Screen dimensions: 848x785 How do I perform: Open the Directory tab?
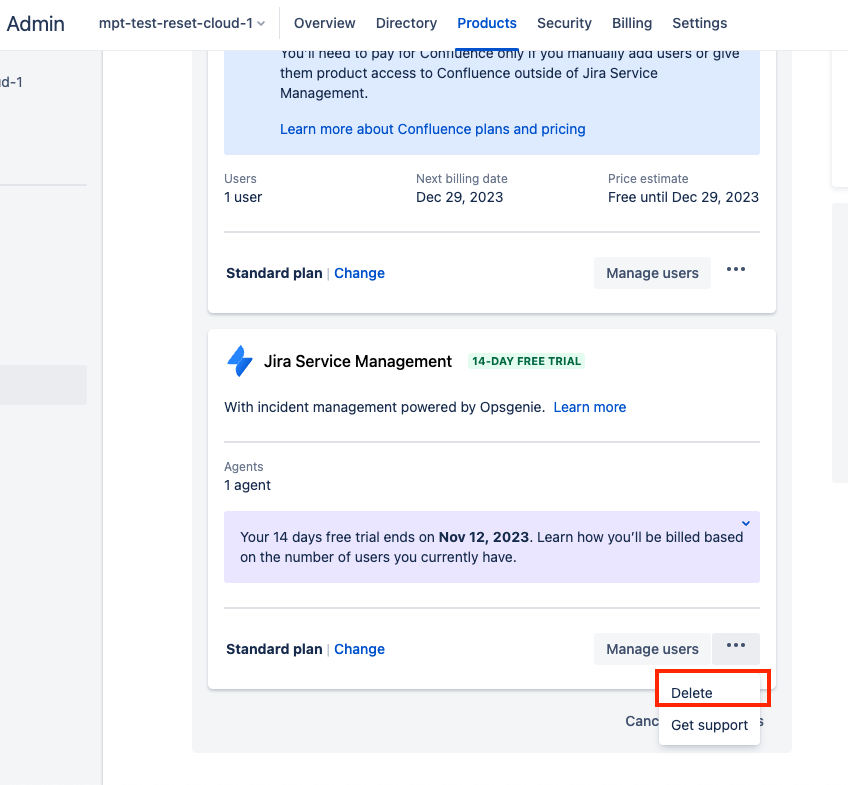pos(406,23)
